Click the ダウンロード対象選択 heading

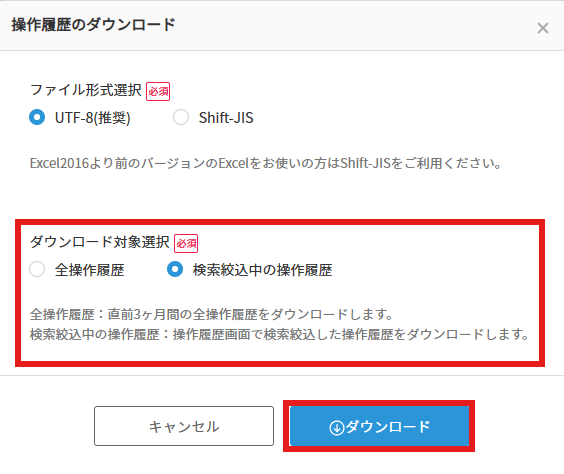[x=100, y=242]
